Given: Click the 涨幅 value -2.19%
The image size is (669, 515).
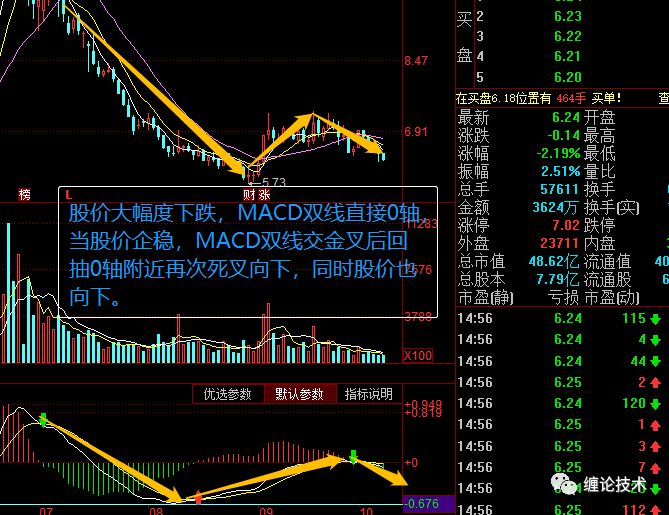Looking at the screenshot, I should pos(558,153).
